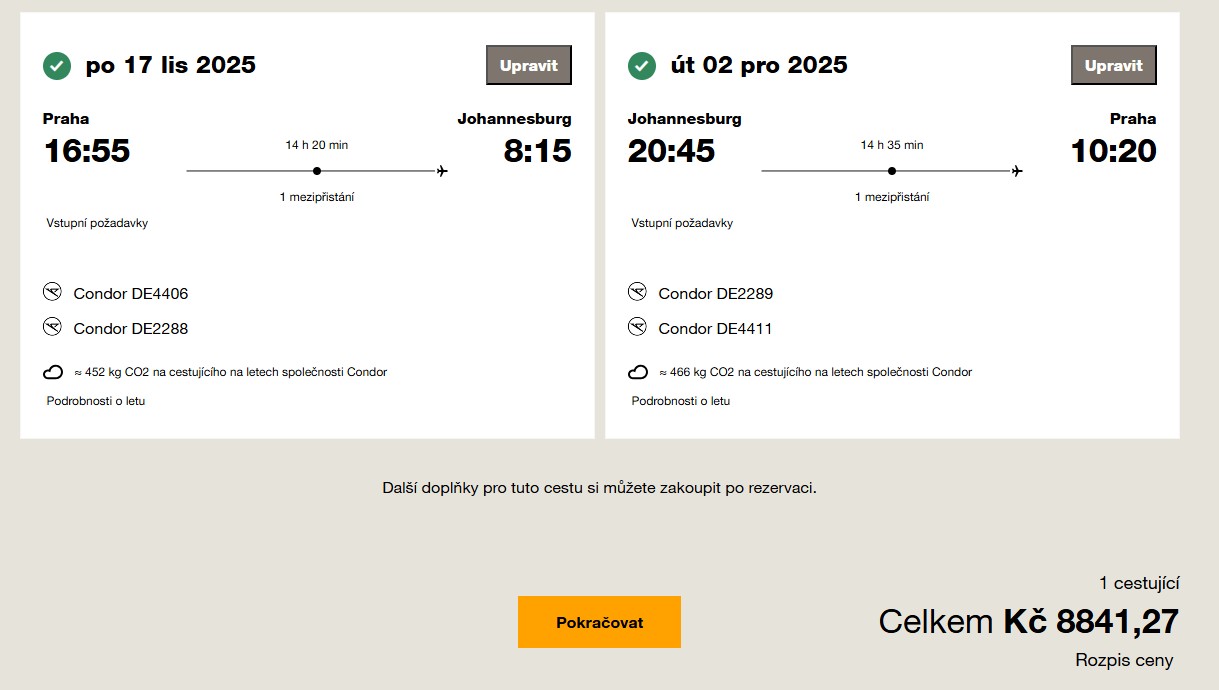Open Vstupní požadavky for the outbound flight

pyautogui.click(x=97, y=223)
